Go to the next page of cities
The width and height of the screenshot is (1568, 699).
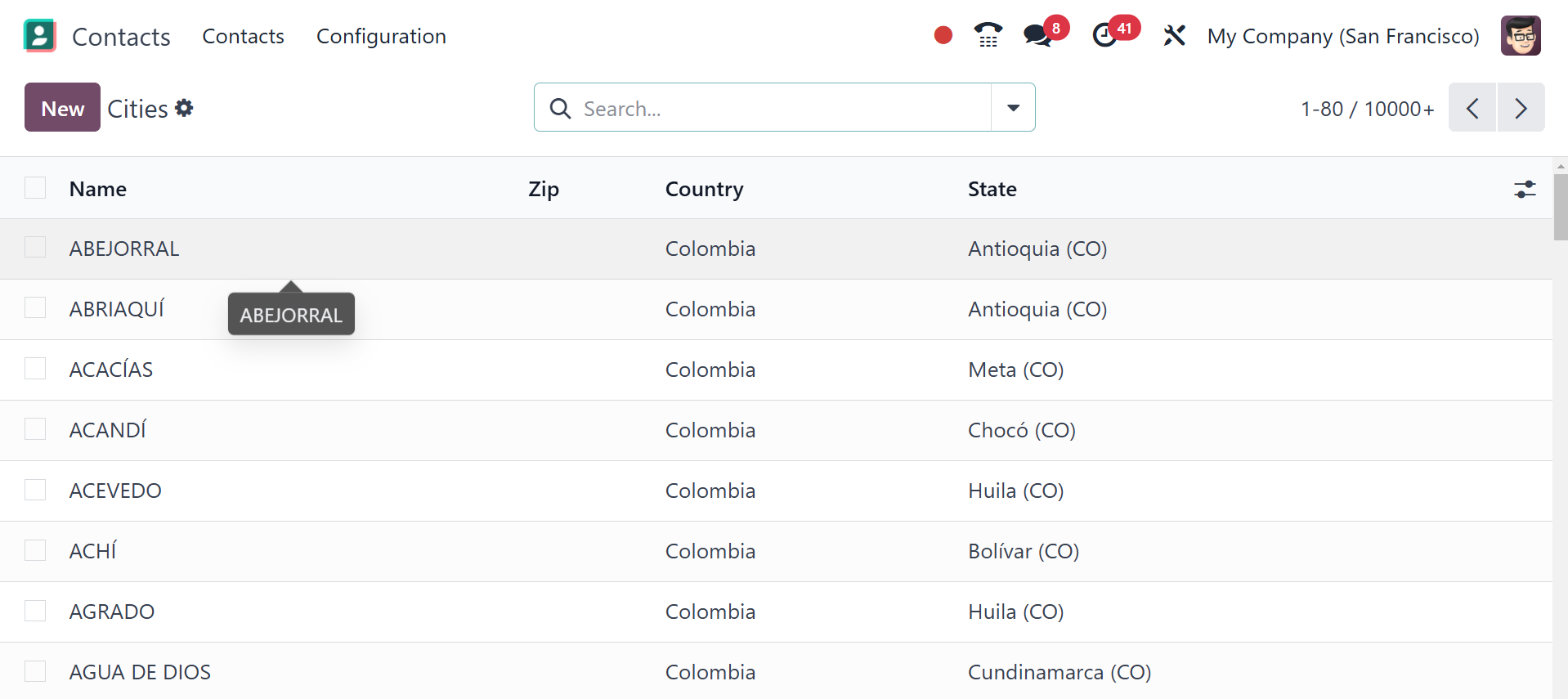click(x=1521, y=108)
